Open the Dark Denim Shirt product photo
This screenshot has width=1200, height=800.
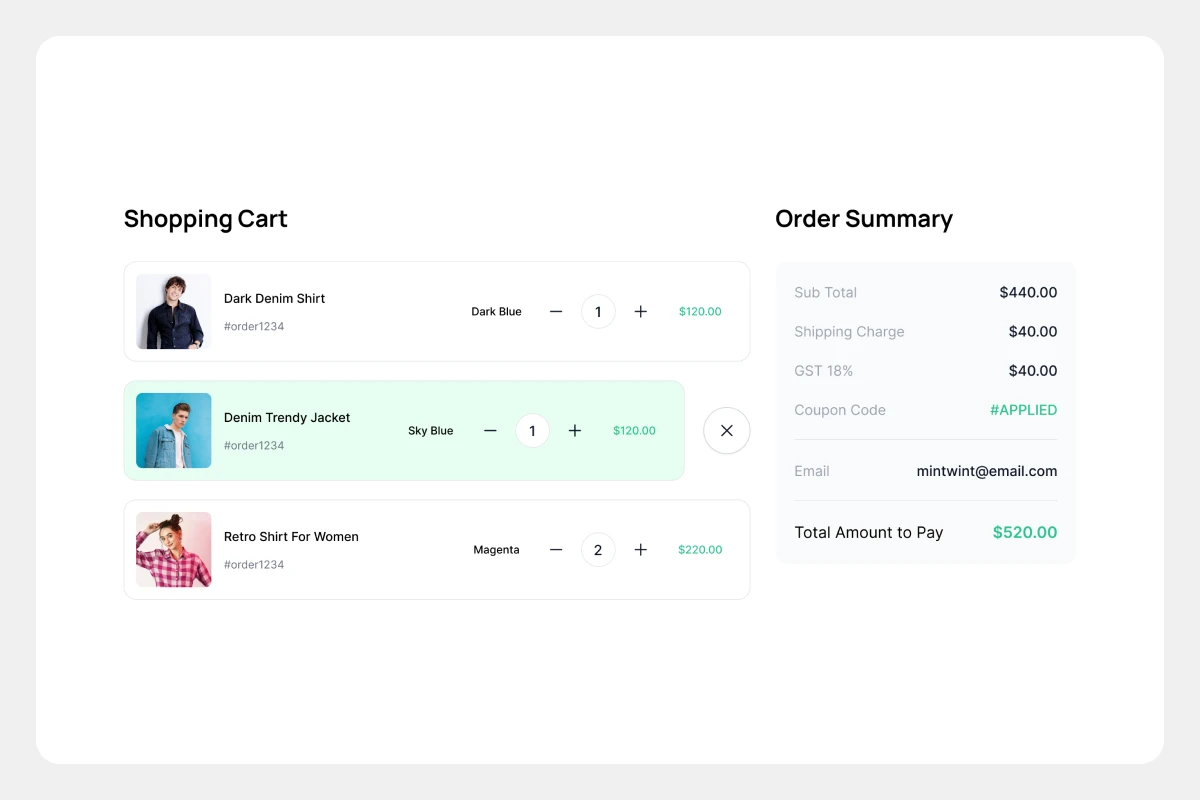click(174, 312)
